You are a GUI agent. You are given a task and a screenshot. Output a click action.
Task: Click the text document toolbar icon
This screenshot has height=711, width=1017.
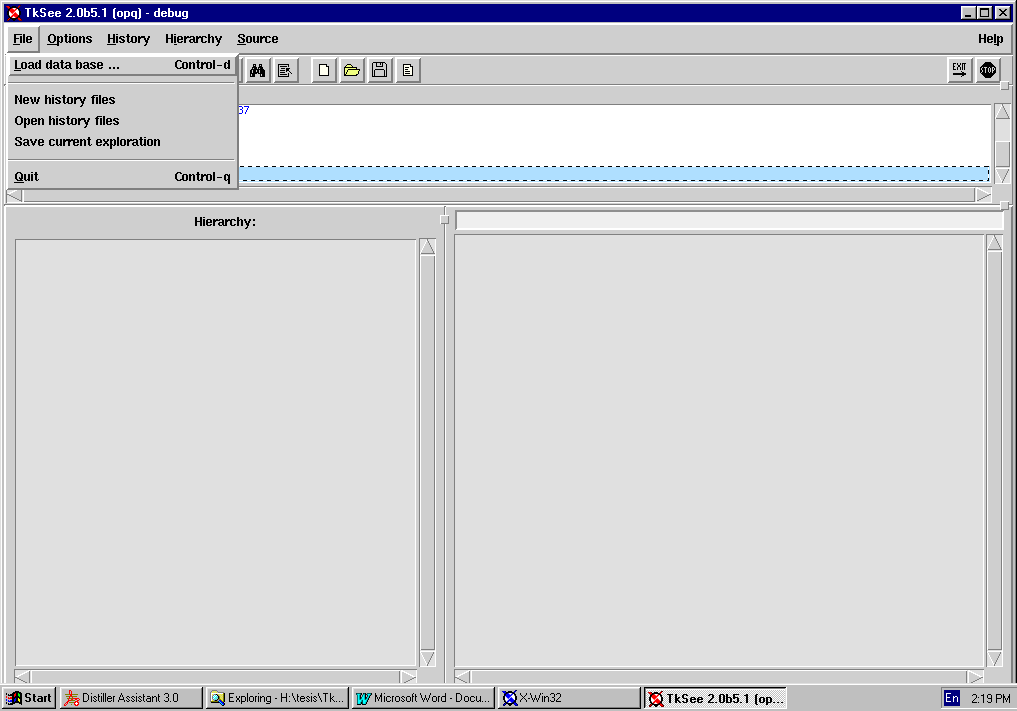click(x=408, y=70)
